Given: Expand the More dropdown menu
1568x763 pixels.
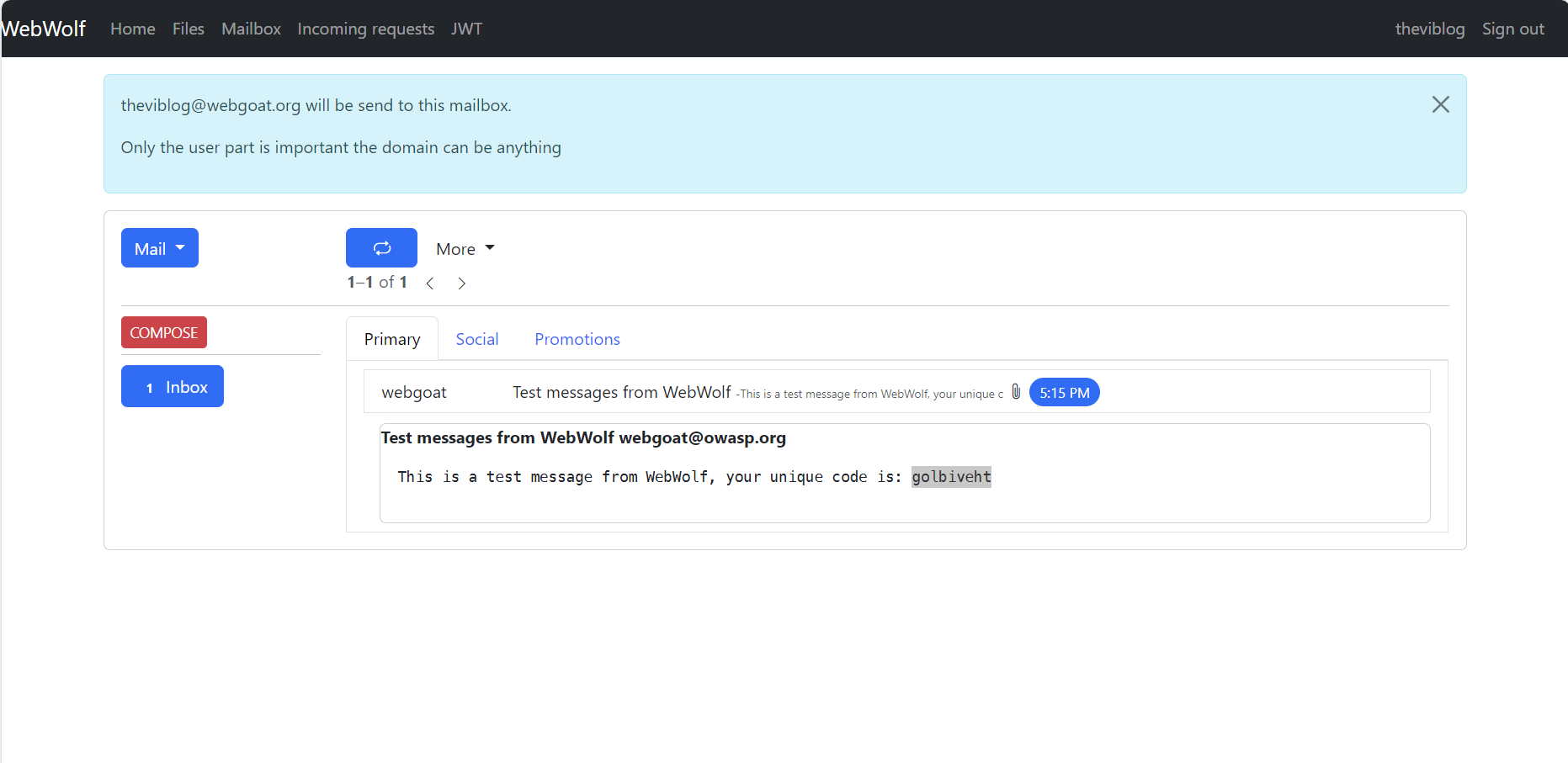Looking at the screenshot, I should [x=465, y=249].
